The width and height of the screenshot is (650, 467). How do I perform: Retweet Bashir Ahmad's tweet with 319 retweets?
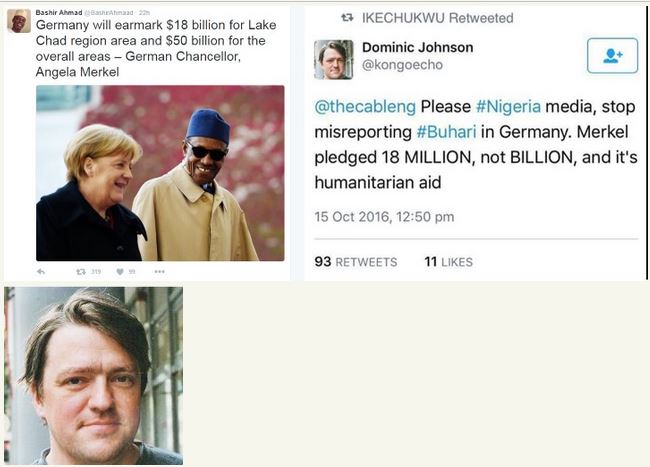(x=81, y=271)
